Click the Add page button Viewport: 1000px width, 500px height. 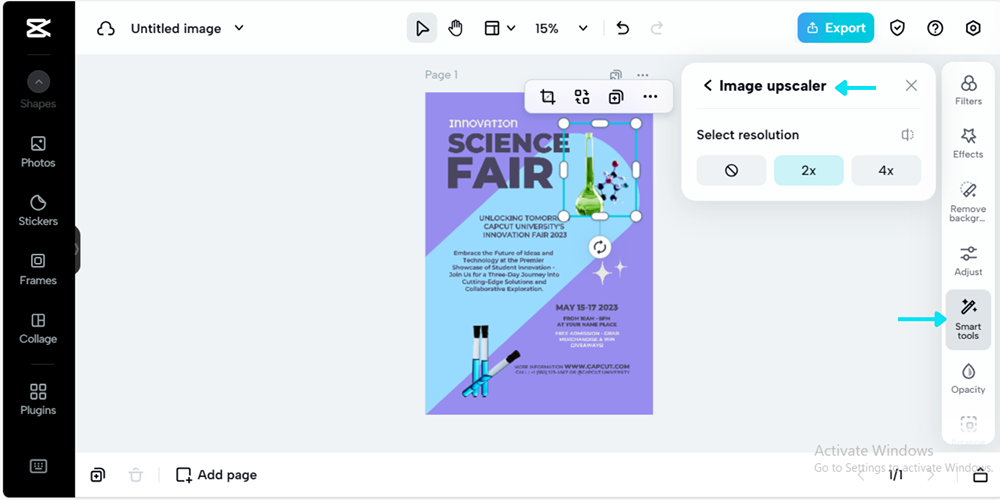point(217,474)
